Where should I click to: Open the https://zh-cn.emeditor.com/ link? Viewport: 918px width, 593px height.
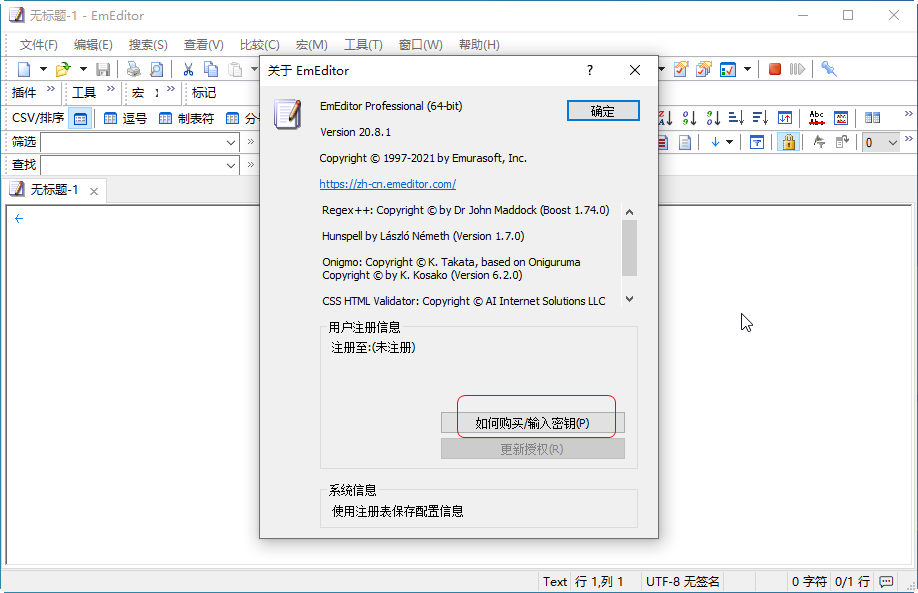pos(388,184)
